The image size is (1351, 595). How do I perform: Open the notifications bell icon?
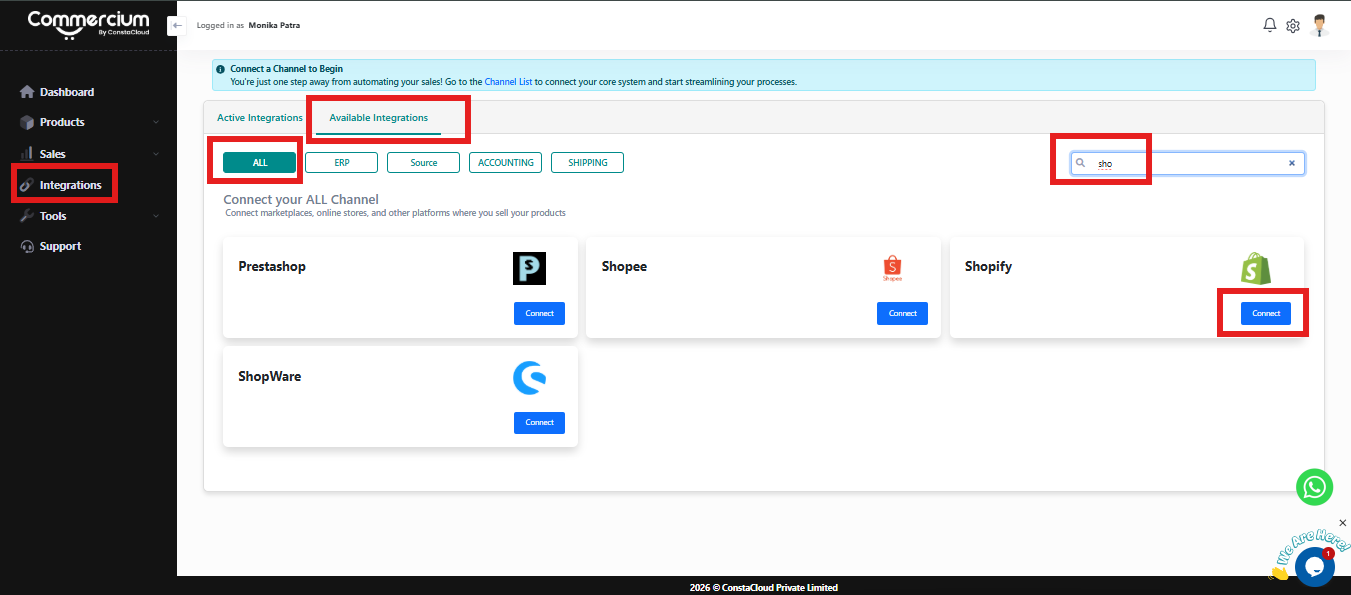click(x=1270, y=25)
